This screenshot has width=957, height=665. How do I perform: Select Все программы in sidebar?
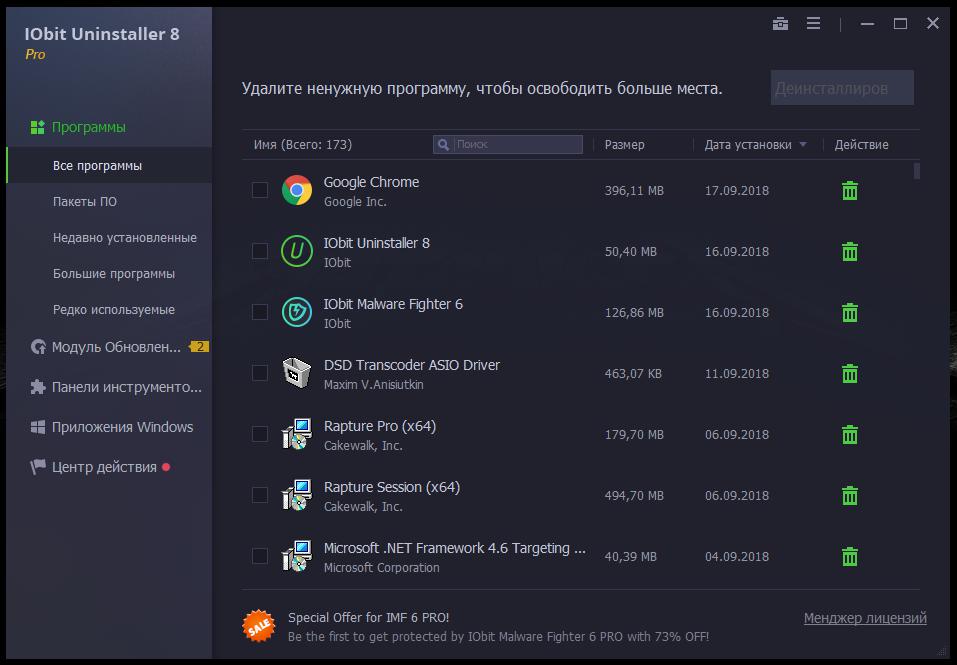coord(109,165)
